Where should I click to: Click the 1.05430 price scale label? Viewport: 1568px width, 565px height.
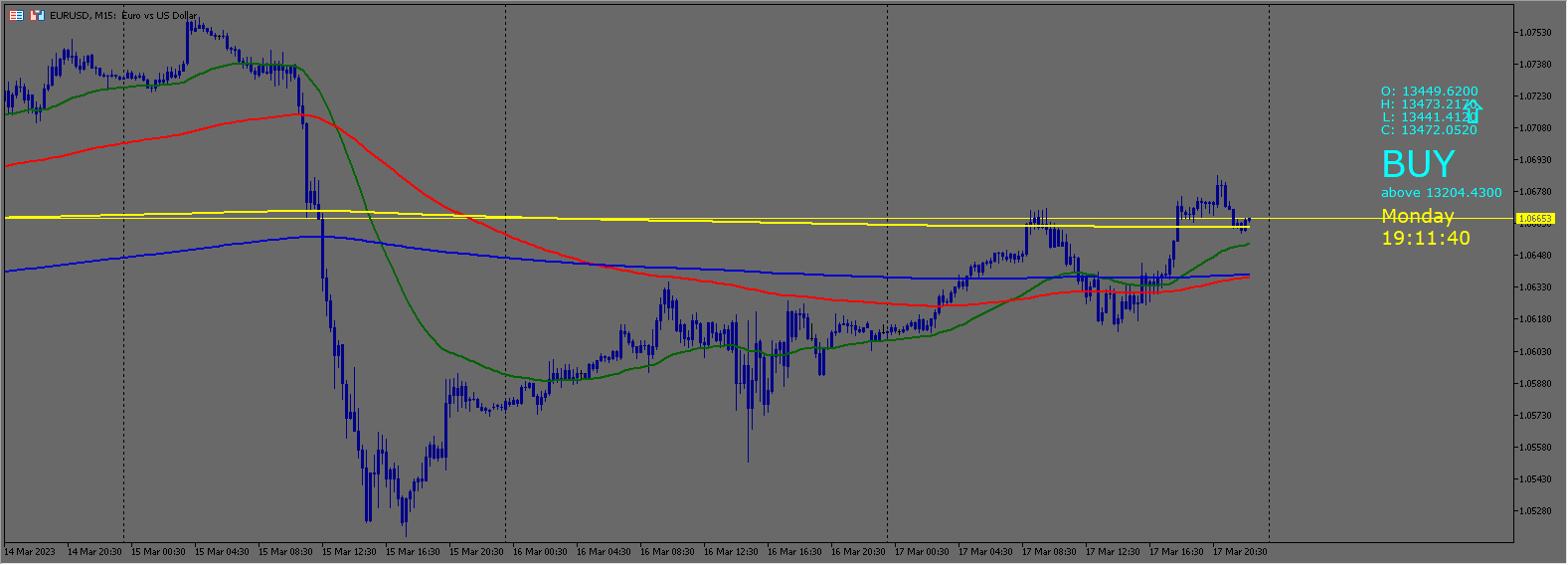point(1535,479)
